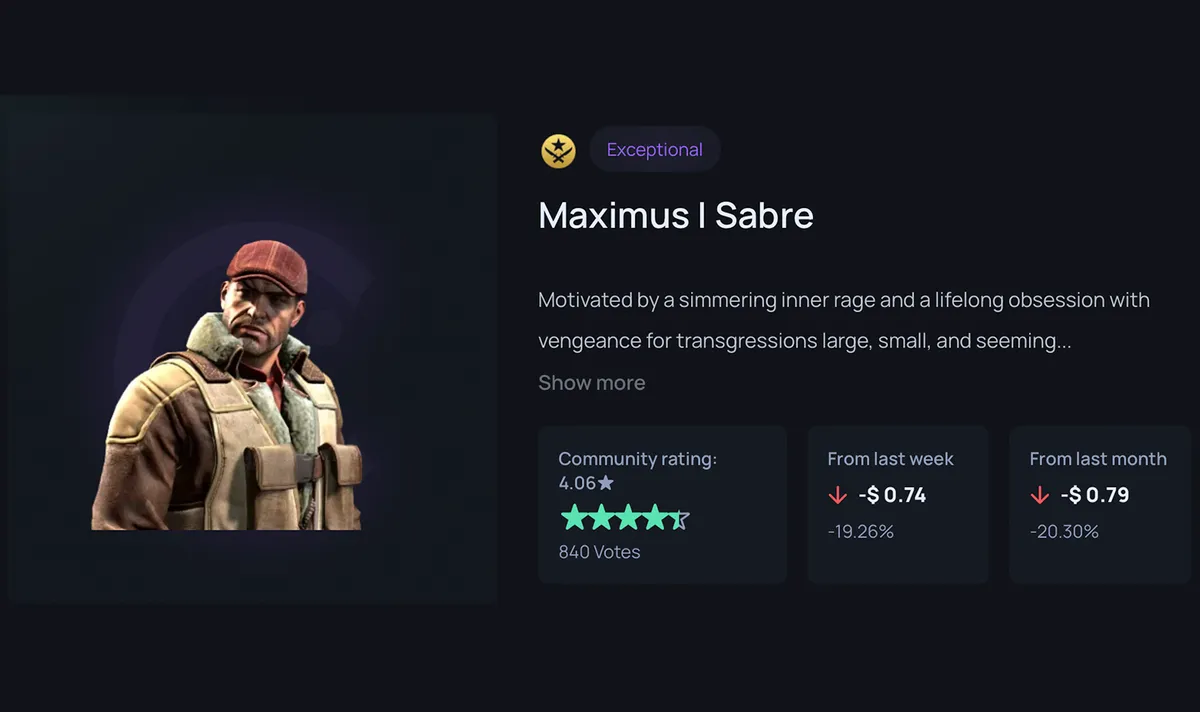Click the item description text
Image resolution: width=1200 pixels, height=712 pixels.
tap(844, 320)
